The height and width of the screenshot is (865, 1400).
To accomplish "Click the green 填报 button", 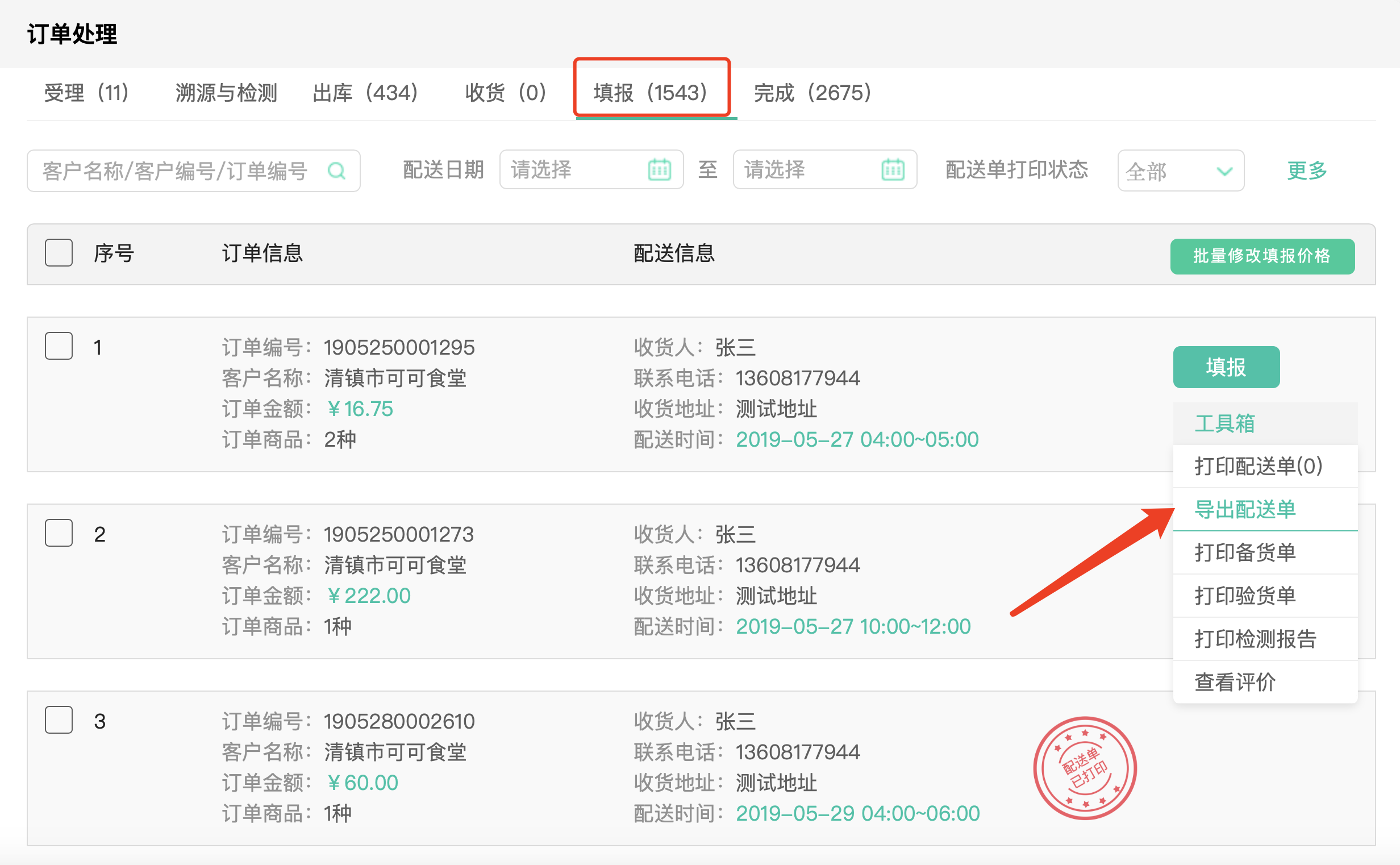I will pos(1226,367).
